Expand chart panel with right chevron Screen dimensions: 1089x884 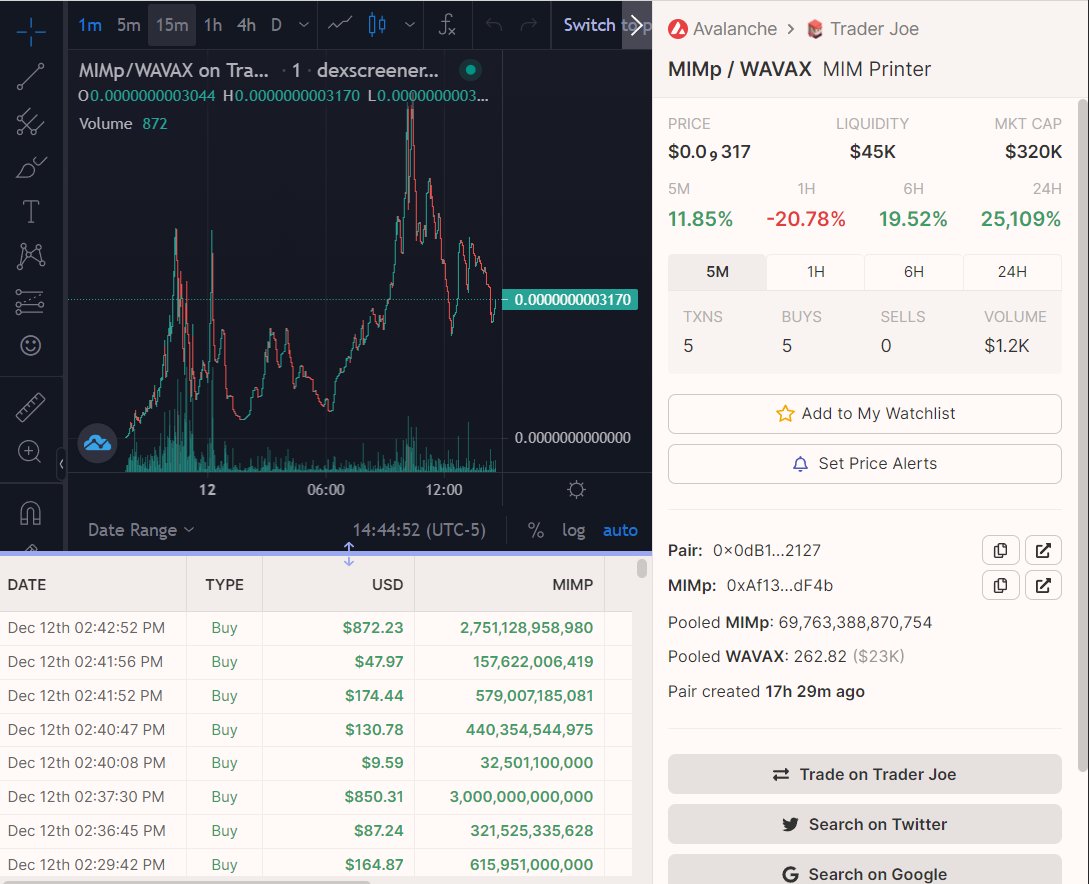[636, 25]
